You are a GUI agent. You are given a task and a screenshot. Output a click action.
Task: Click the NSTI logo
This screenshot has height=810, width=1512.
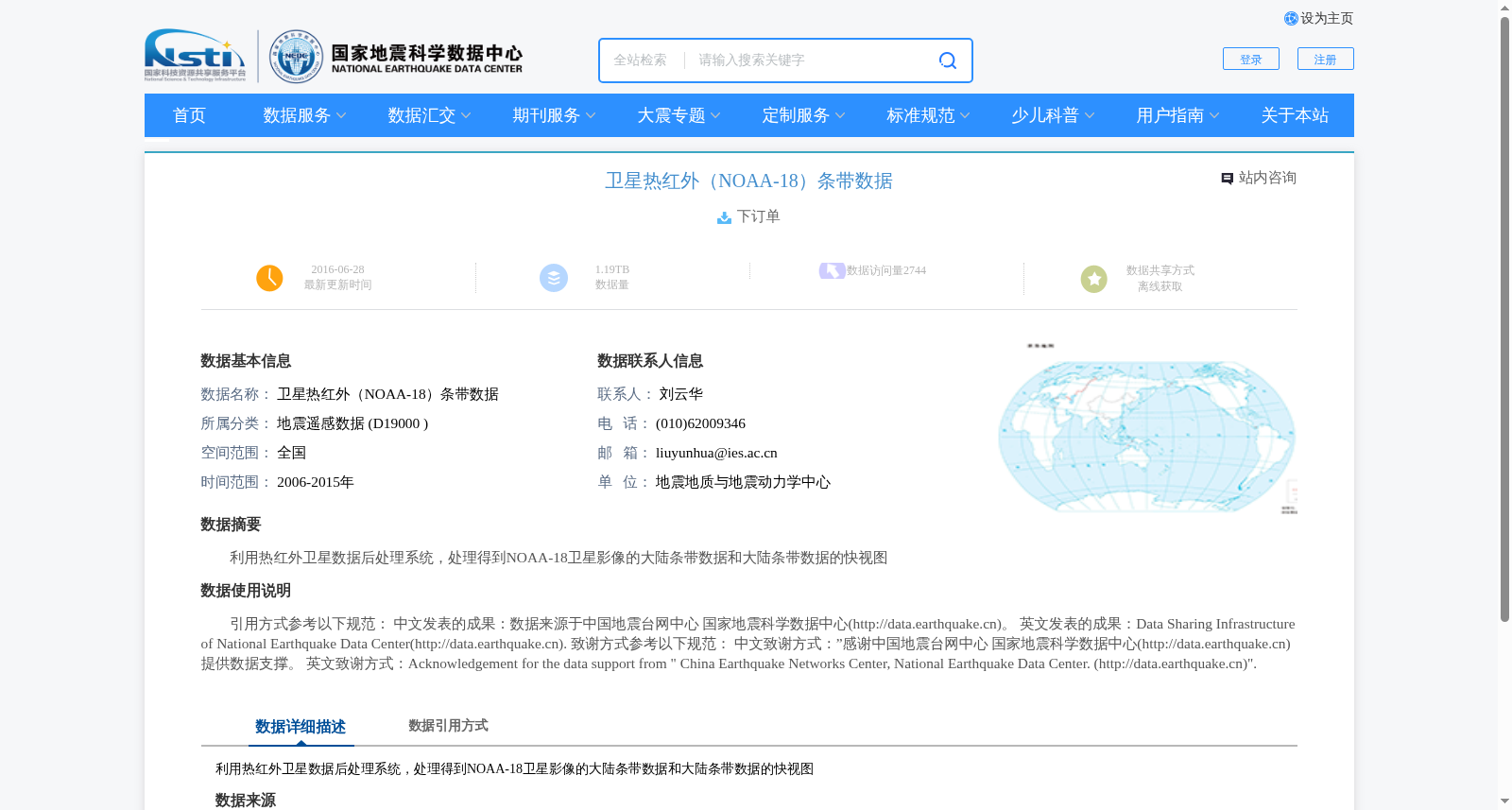tap(195, 55)
